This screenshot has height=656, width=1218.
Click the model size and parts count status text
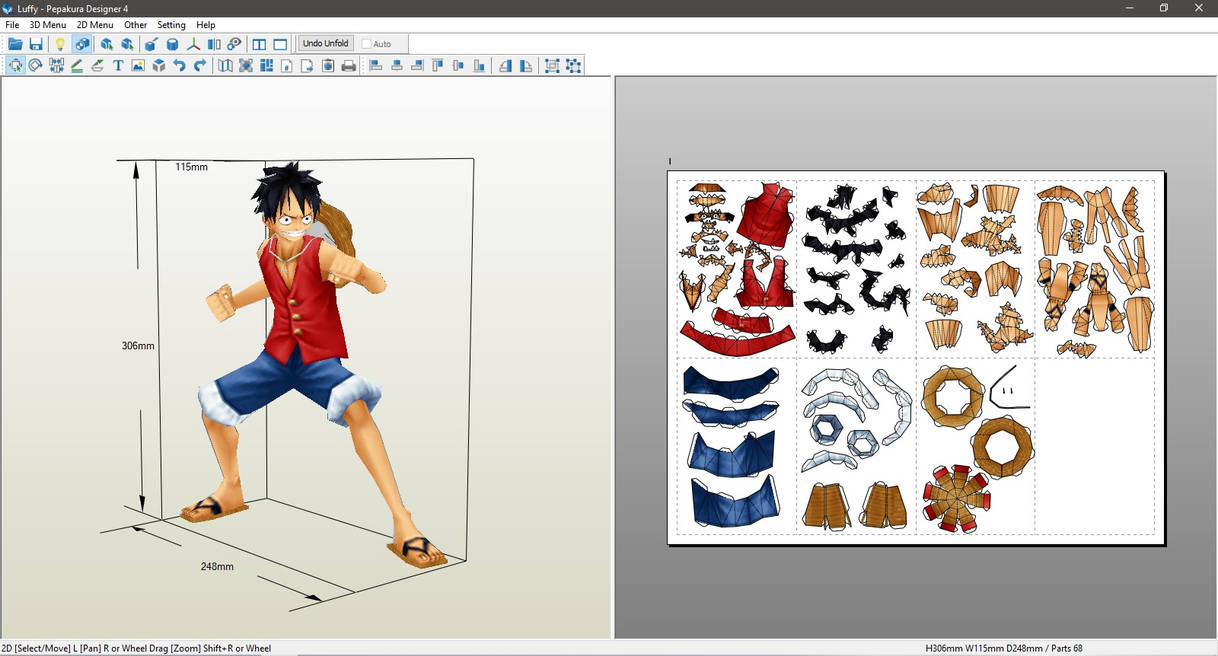tap(1003, 649)
